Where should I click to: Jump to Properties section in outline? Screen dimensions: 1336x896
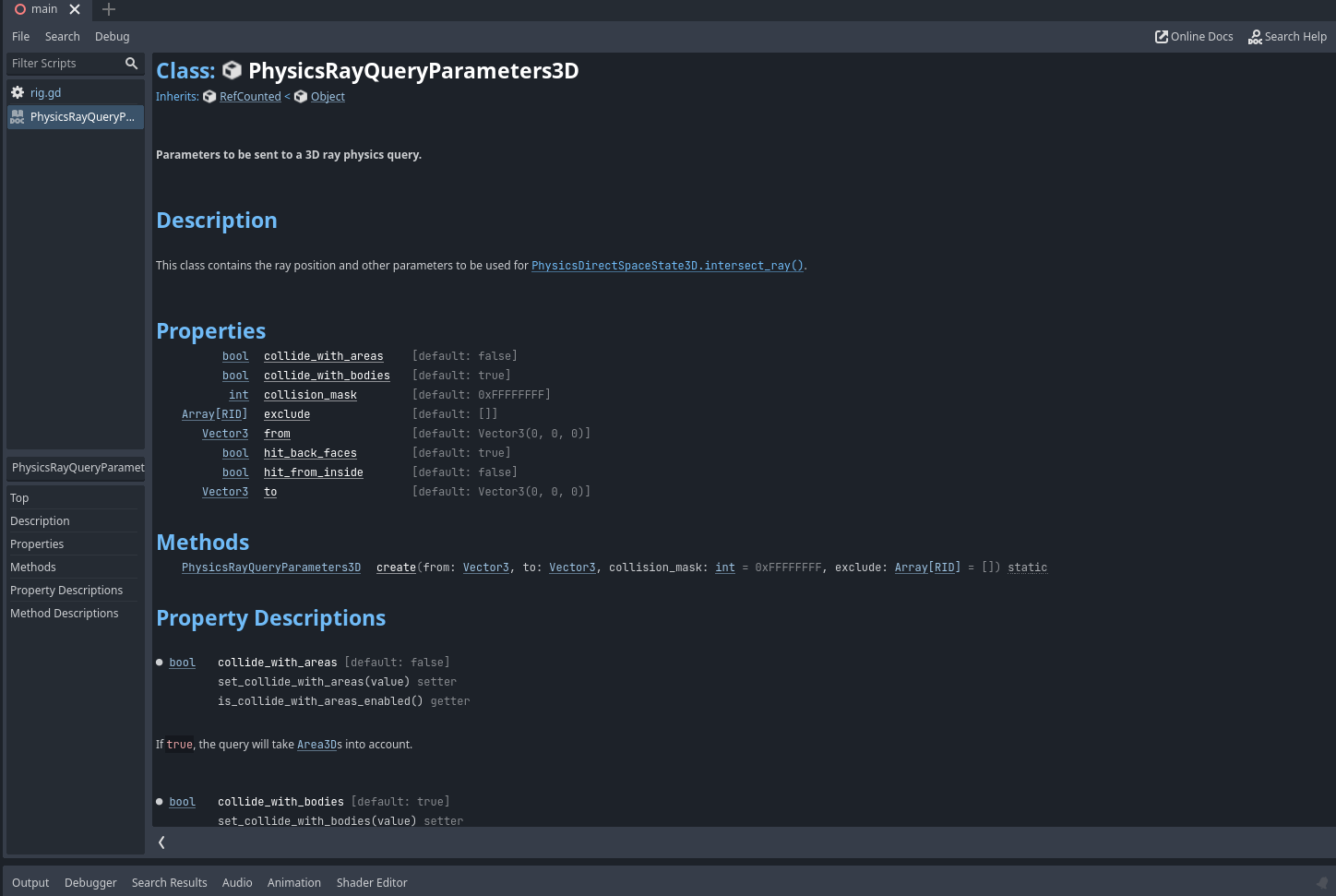coord(73,544)
